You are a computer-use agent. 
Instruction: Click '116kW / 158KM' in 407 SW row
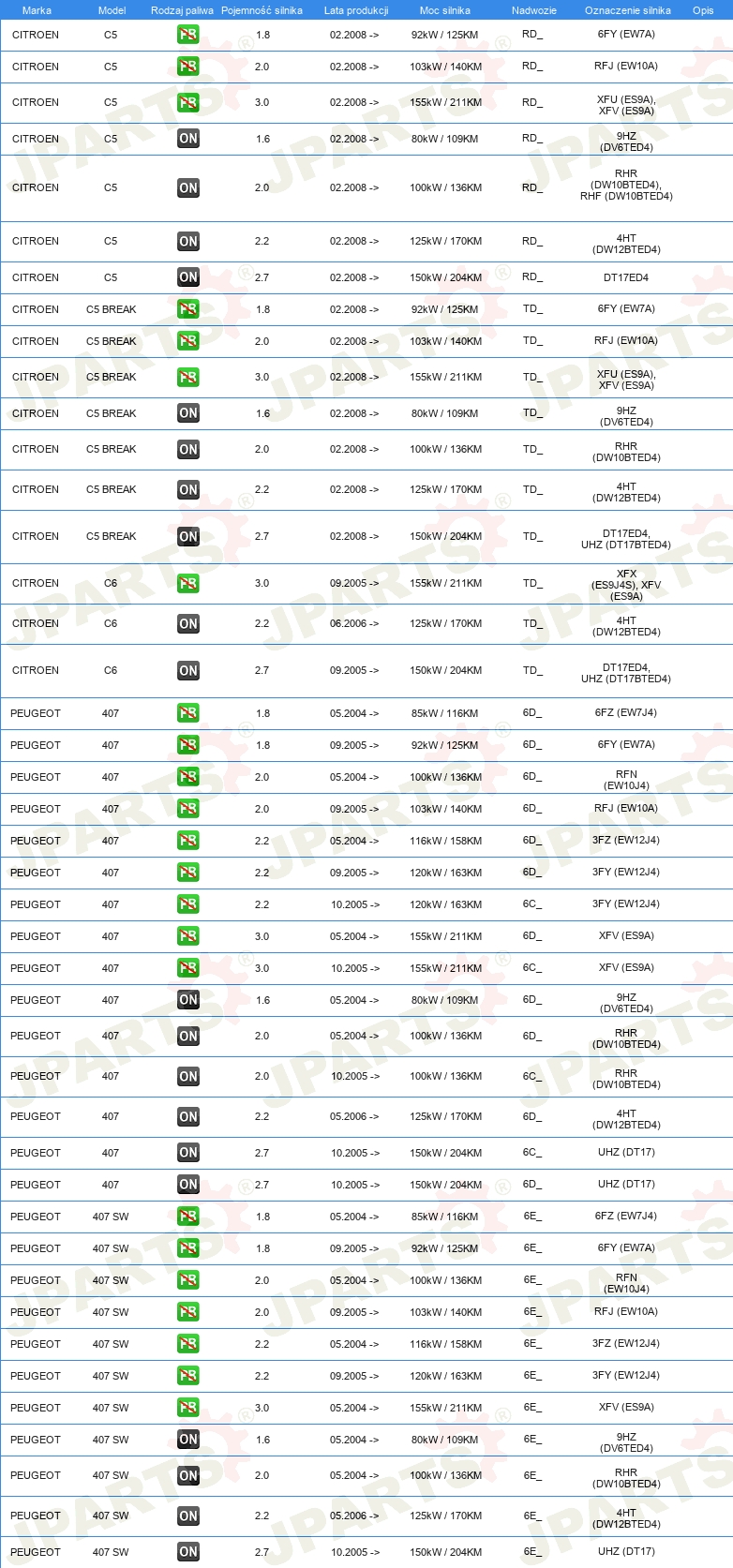pos(446,1344)
